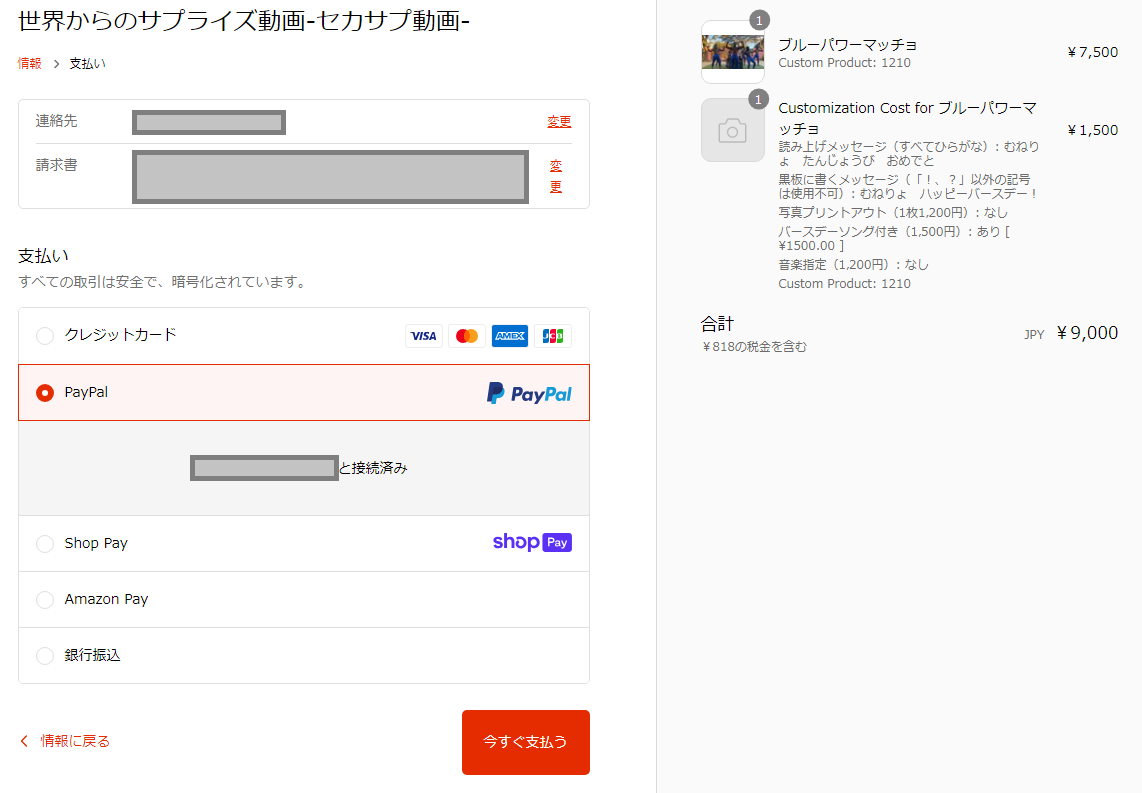Click the ブルーパワーマッチョ product thumbnail
Screen dimensions: 1142x793
coord(733,52)
